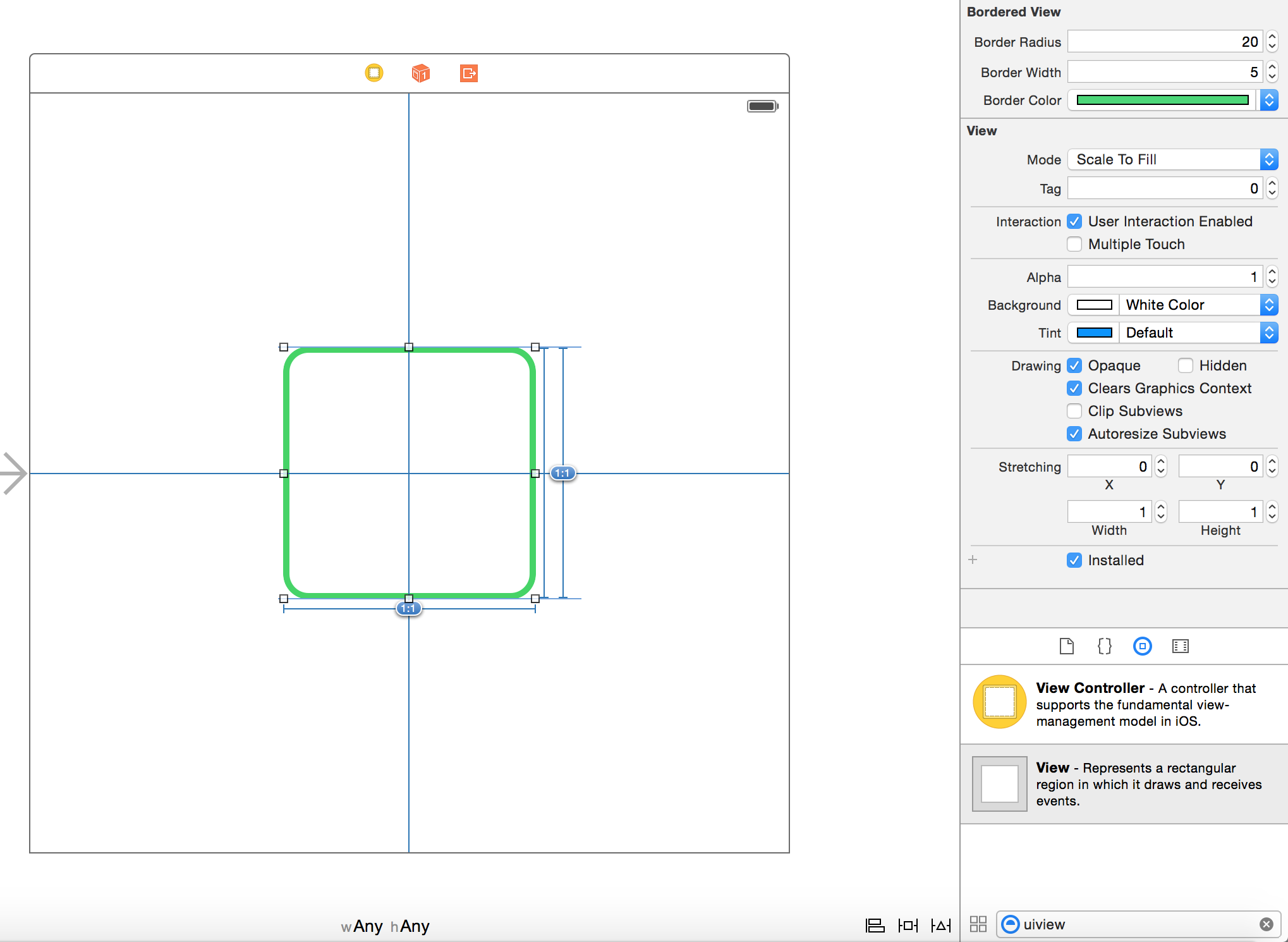The image size is (1288, 942).
Task: Open the File Template library icon
Action: [1067, 646]
